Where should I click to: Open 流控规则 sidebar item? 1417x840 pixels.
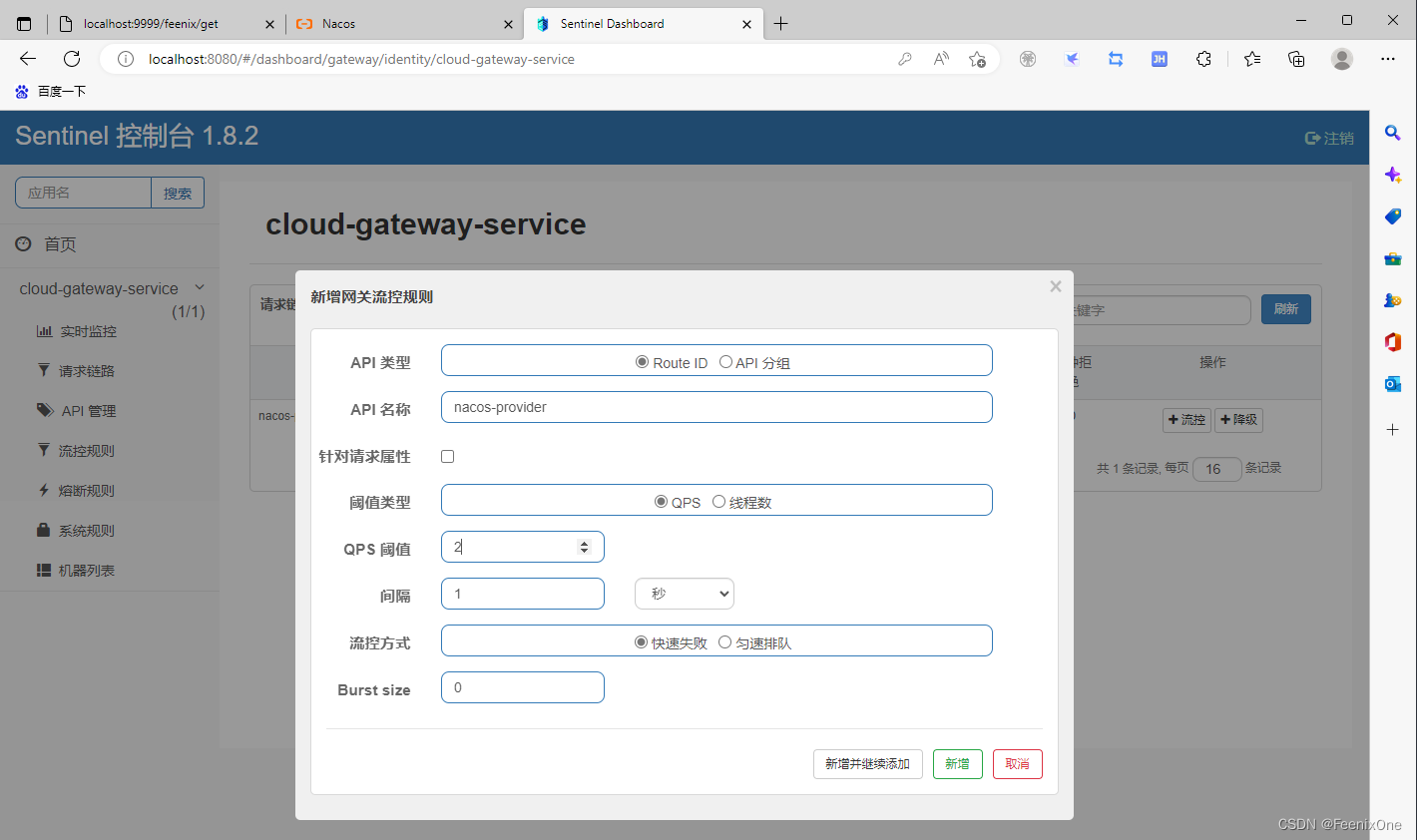click(x=76, y=451)
